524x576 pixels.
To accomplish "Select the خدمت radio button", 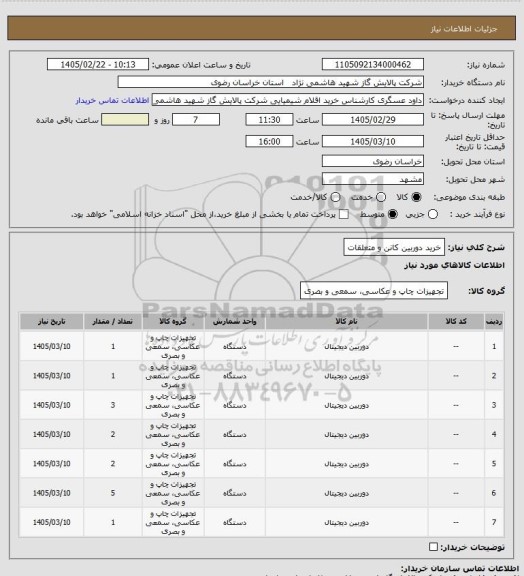I will (381, 197).
